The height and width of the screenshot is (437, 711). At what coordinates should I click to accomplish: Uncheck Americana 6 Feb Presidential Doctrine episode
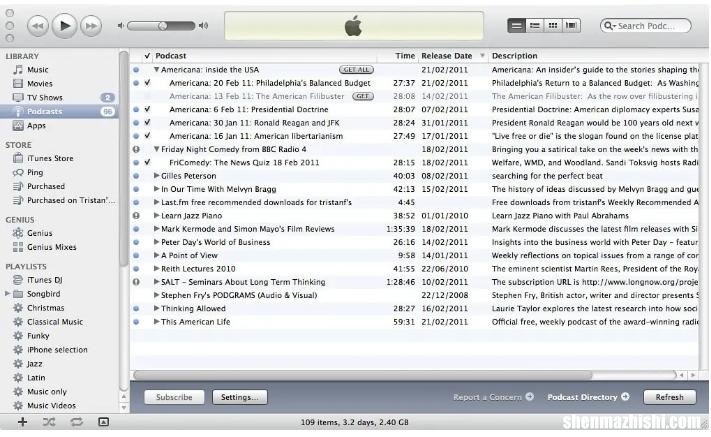click(x=147, y=109)
